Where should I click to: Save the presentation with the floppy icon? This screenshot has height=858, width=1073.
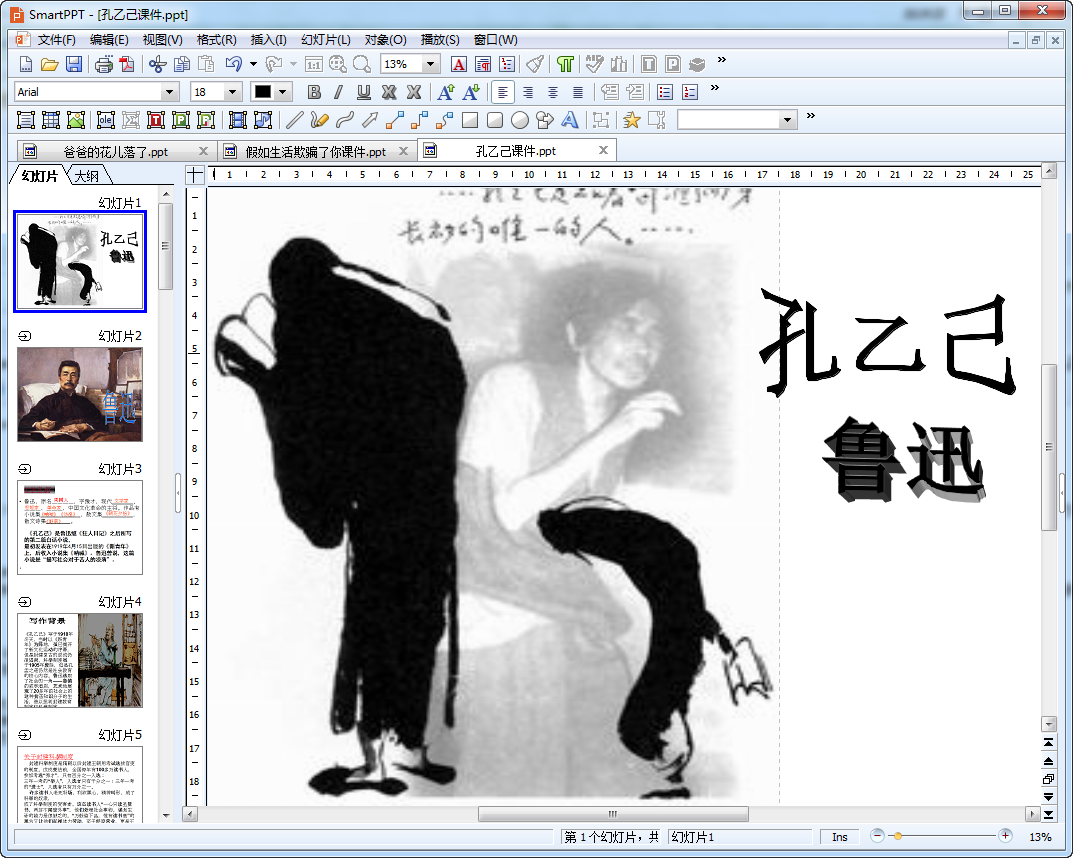tap(74, 64)
